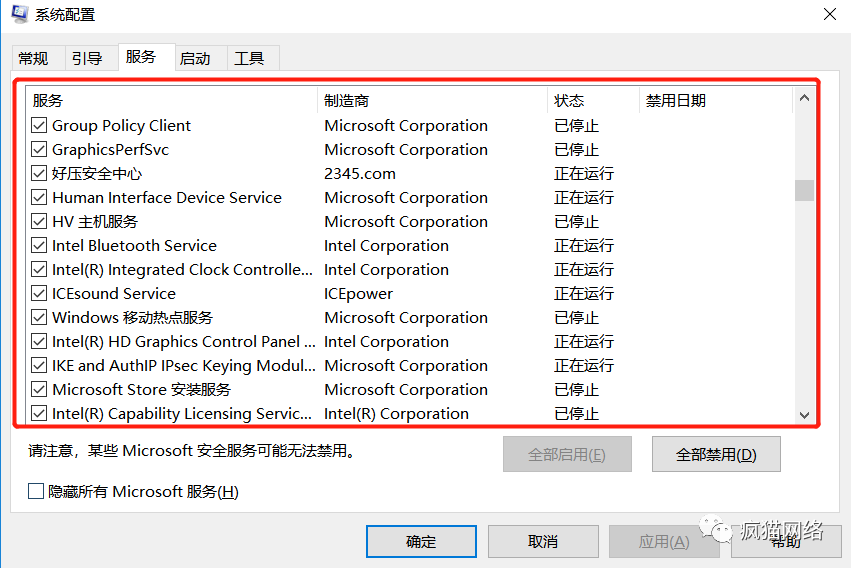Confirm with the 确定 button
851x568 pixels.
(x=421, y=541)
